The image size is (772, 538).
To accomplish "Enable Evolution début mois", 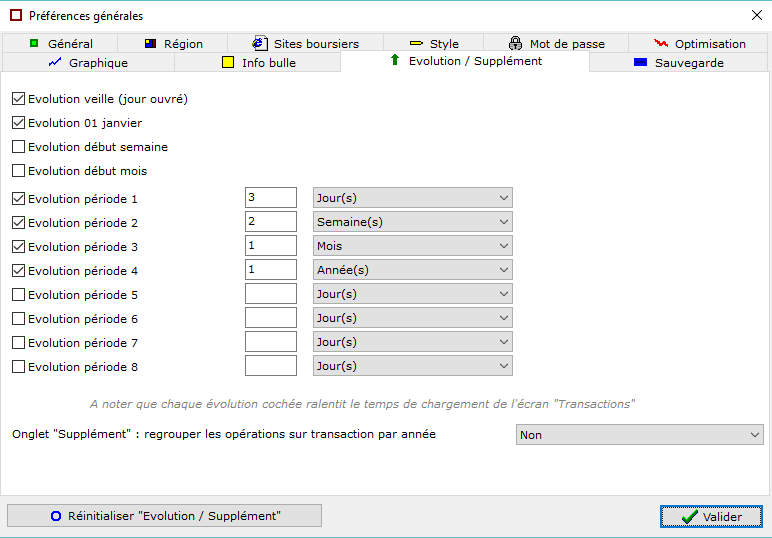I will [x=18, y=171].
